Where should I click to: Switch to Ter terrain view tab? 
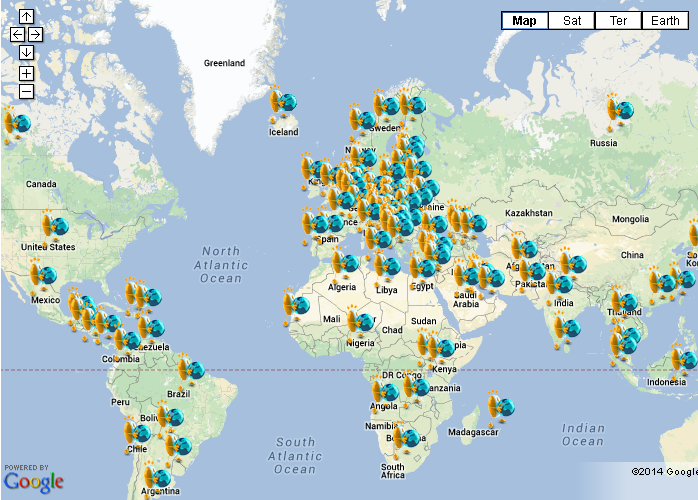coord(618,20)
